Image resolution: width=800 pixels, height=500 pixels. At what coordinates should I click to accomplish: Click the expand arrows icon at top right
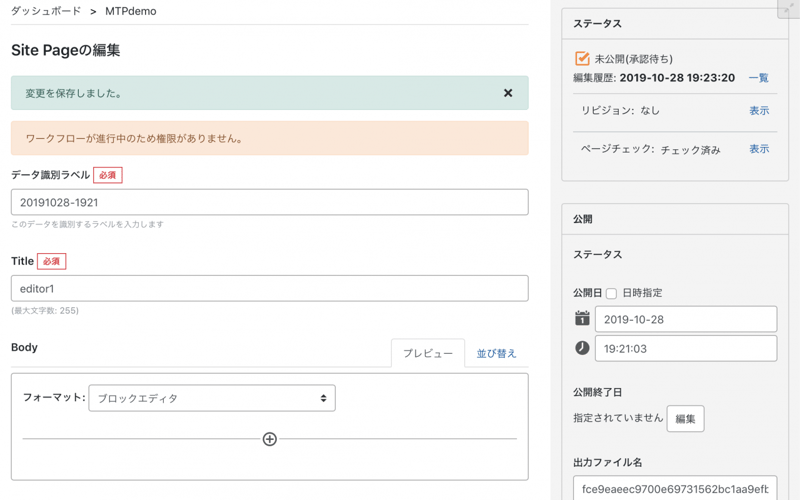pyautogui.click(x=788, y=9)
